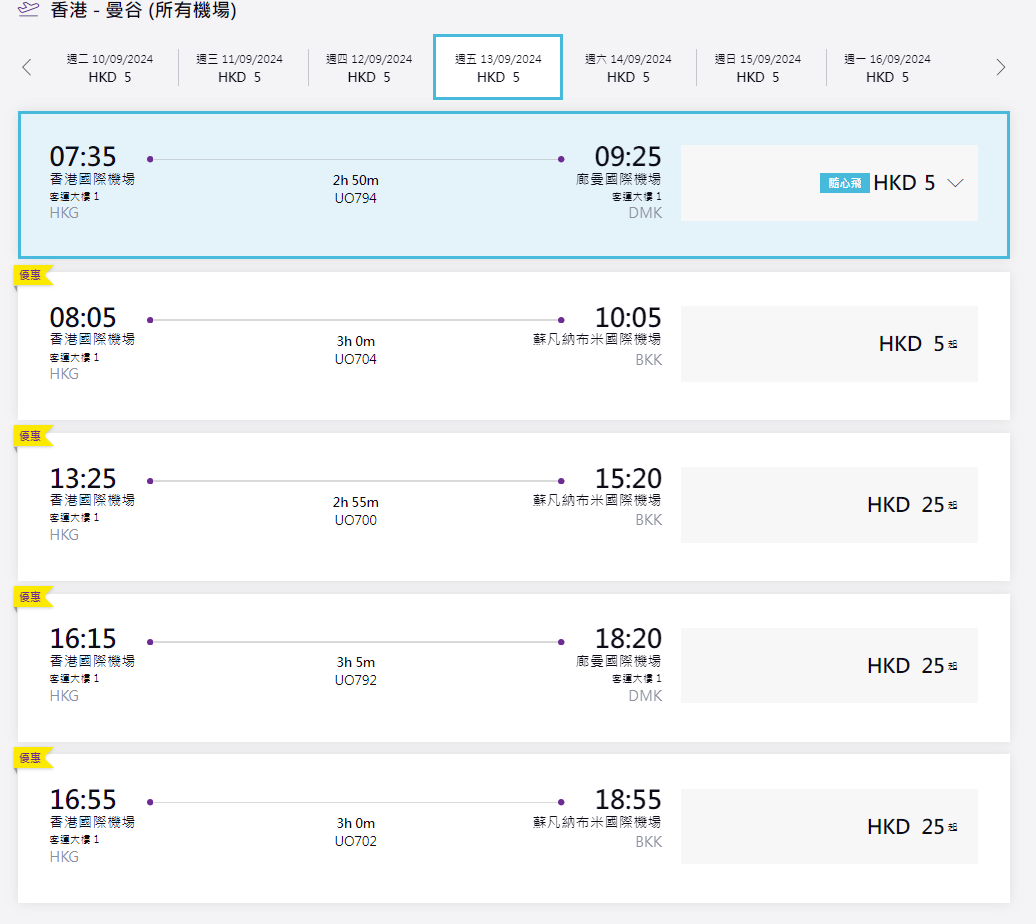Screen dimensions: 1036x924
Task: Choose the 週一 16/09/2024 date tab
Action: pos(887,68)
